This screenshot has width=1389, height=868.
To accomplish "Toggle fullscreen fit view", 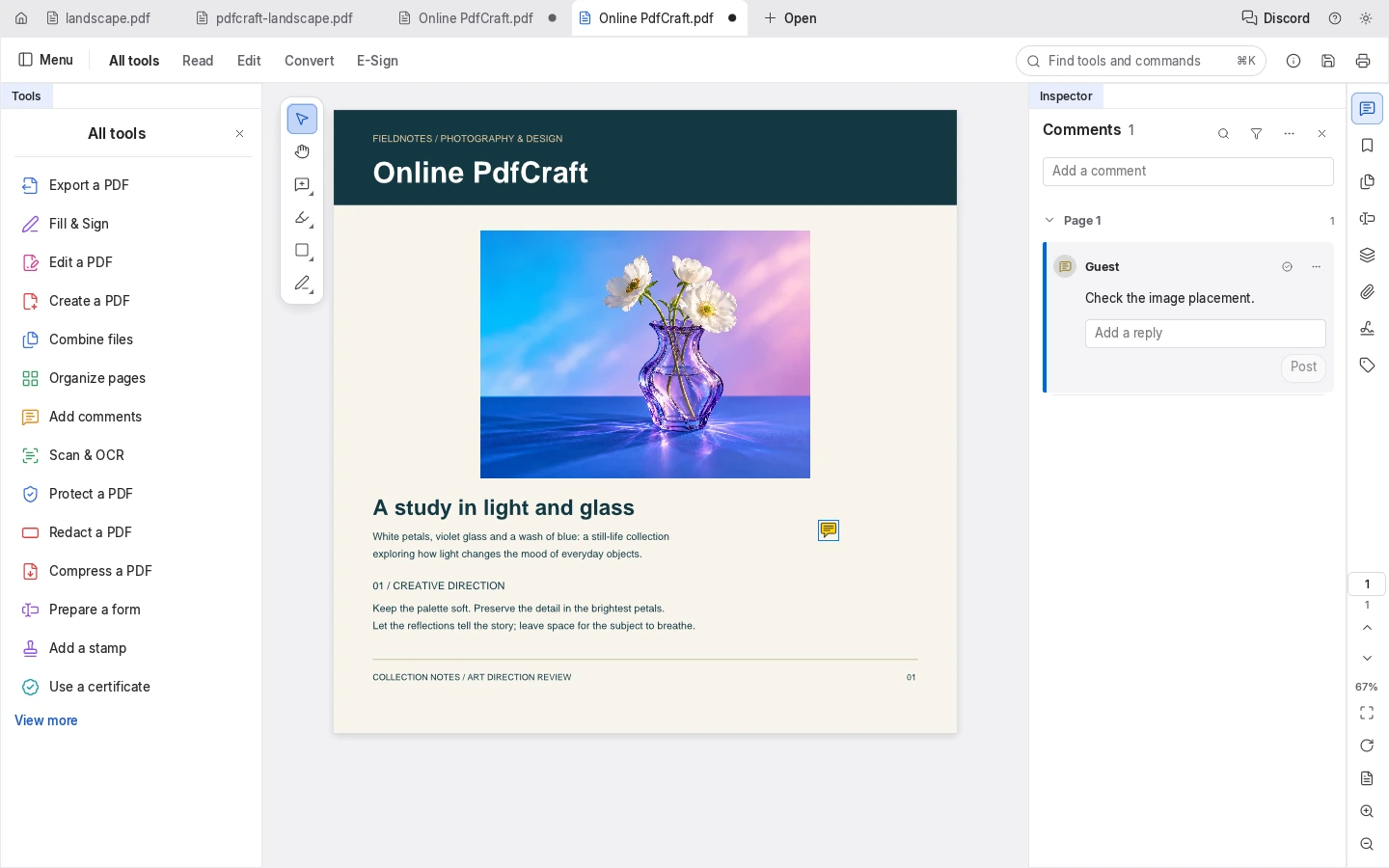I will 1367,713.
